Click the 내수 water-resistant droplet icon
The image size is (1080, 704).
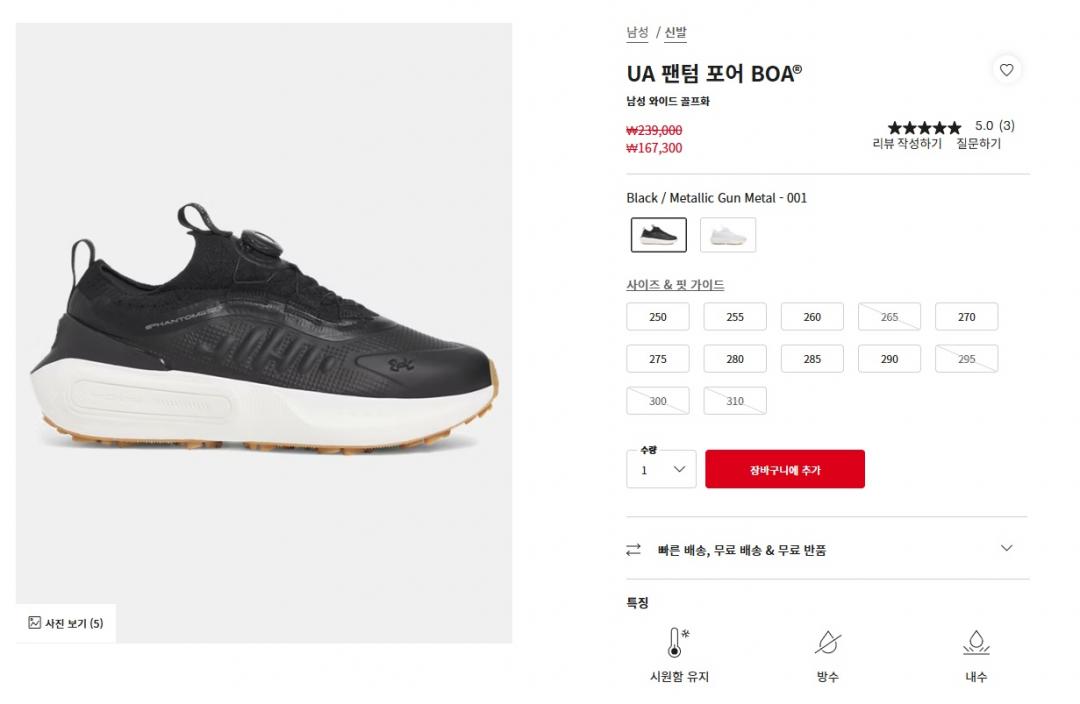tap(976, 642)
